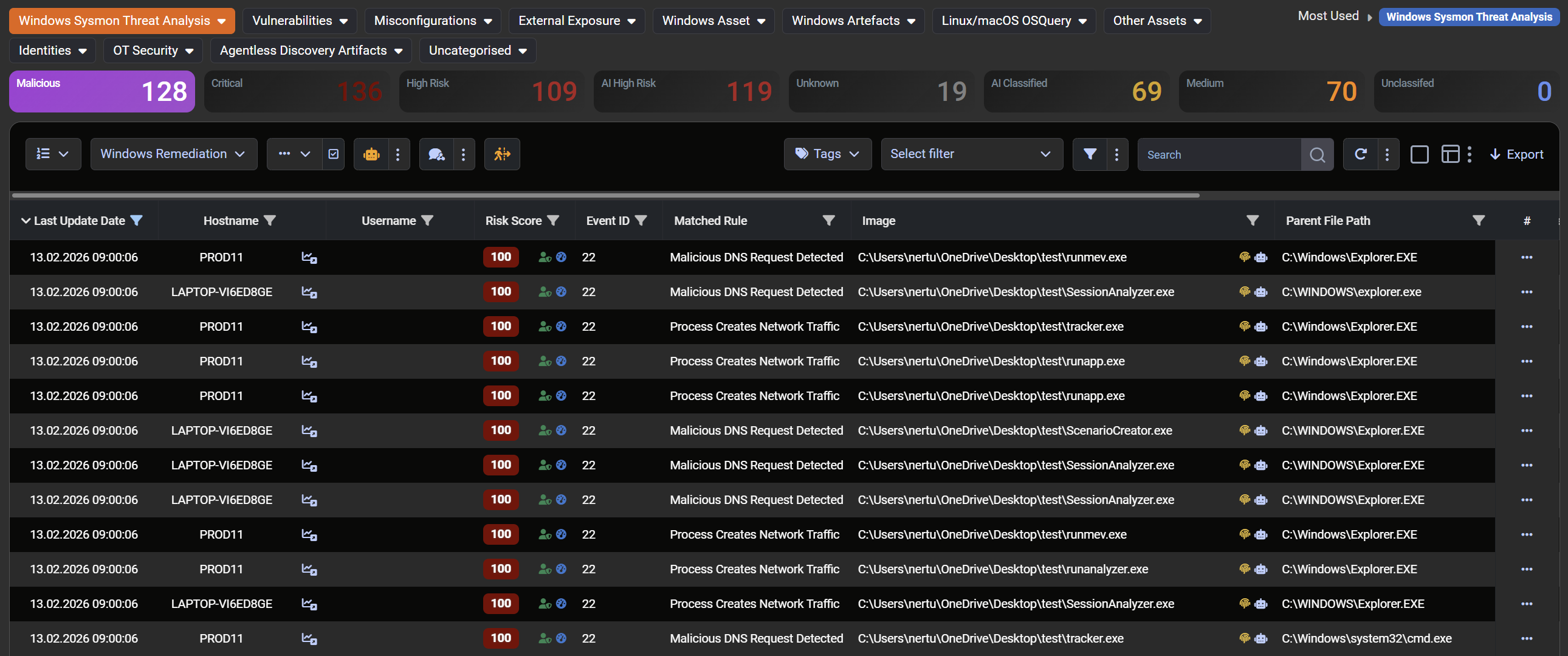Toggle the Malicious 128 filter card
This screenshot has height=656, width=1568.
[101, 91]
